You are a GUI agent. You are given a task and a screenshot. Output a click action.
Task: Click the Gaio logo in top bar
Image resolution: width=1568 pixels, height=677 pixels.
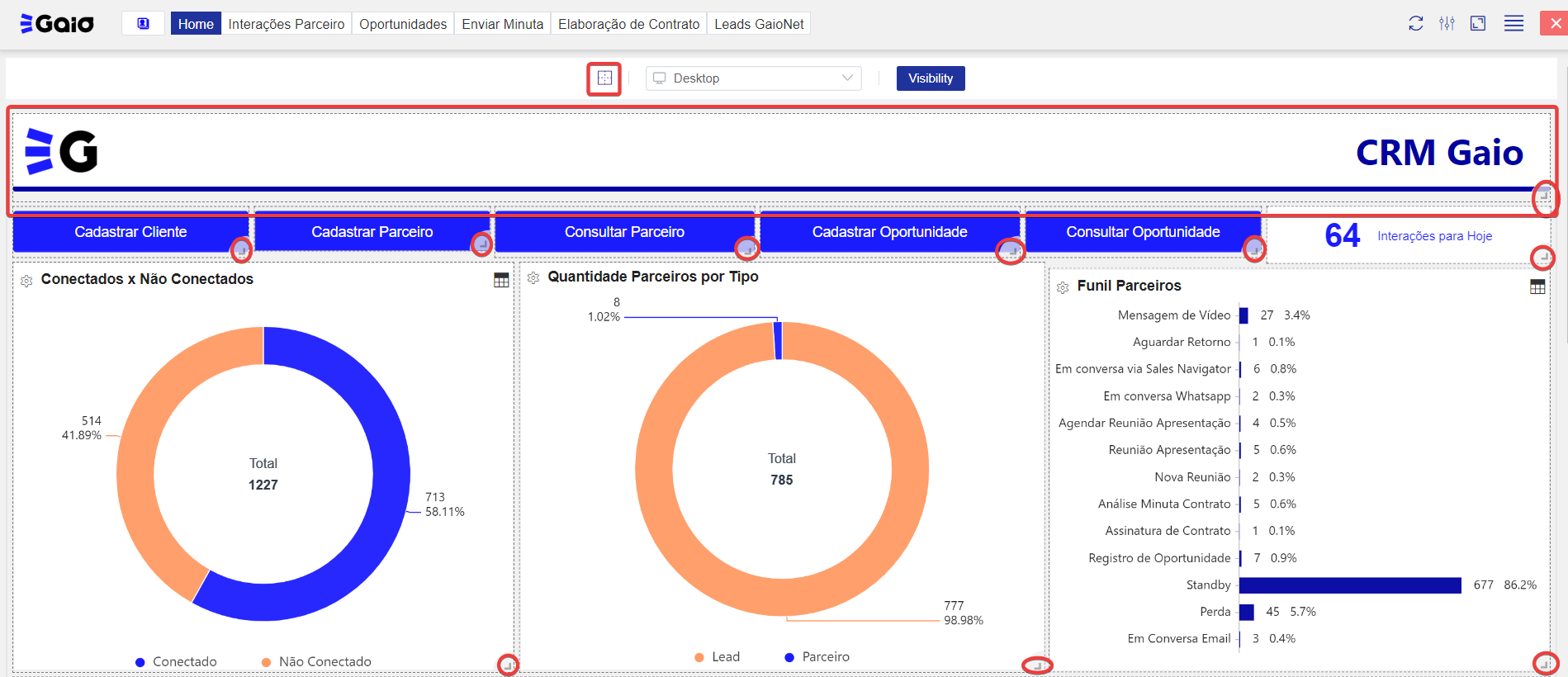tap(57, 23)
